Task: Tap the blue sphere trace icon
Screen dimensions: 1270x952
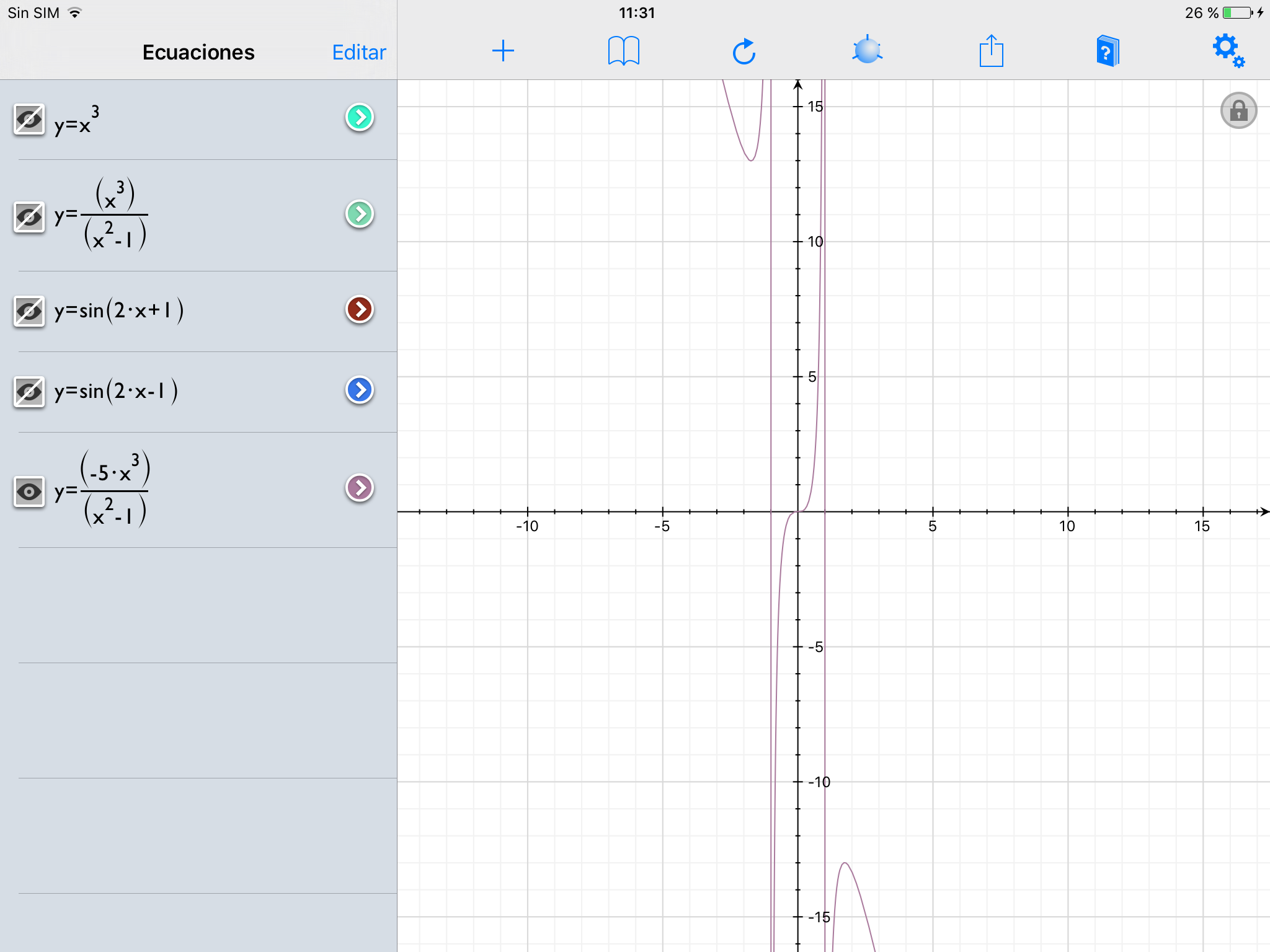Action: (867, 51)
